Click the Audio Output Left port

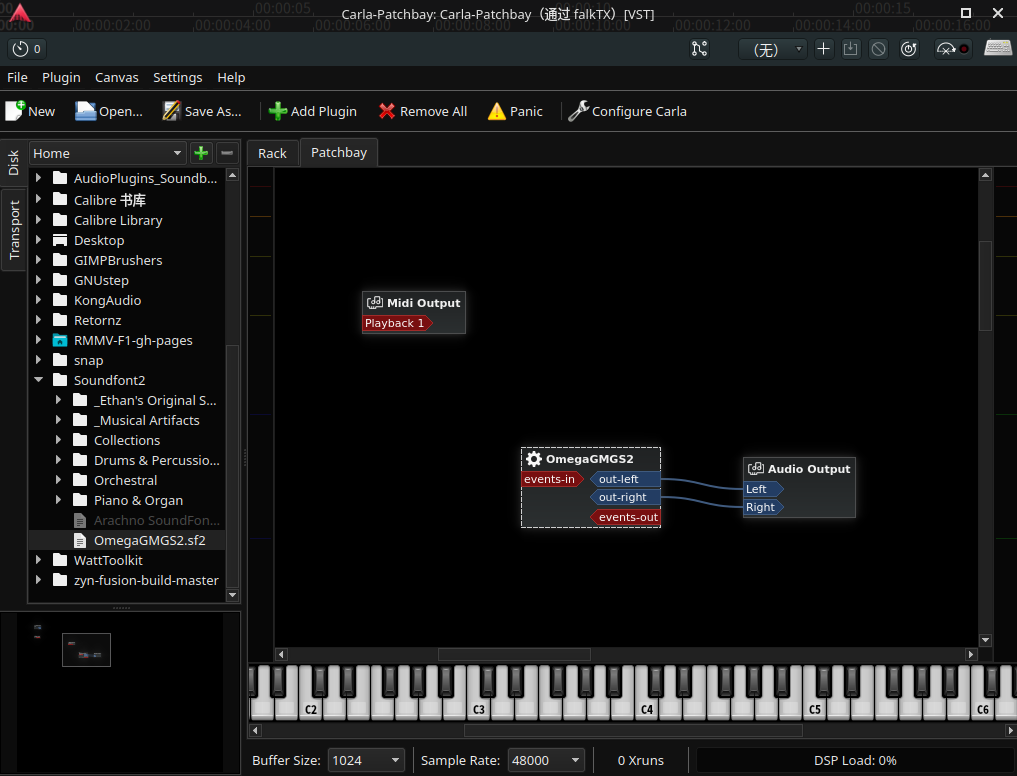point(763,489)
